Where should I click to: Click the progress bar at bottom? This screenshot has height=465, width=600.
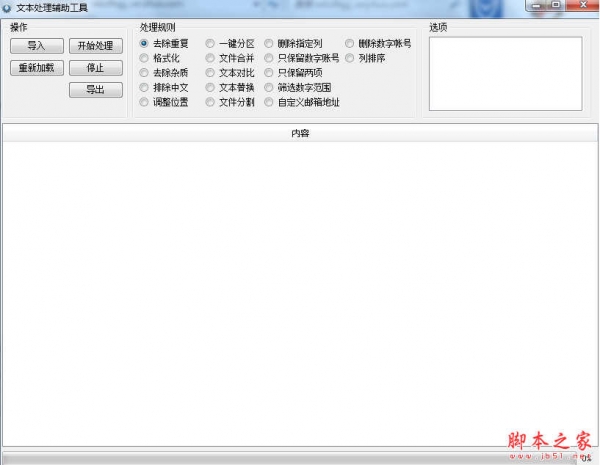[x=290, y=458]
